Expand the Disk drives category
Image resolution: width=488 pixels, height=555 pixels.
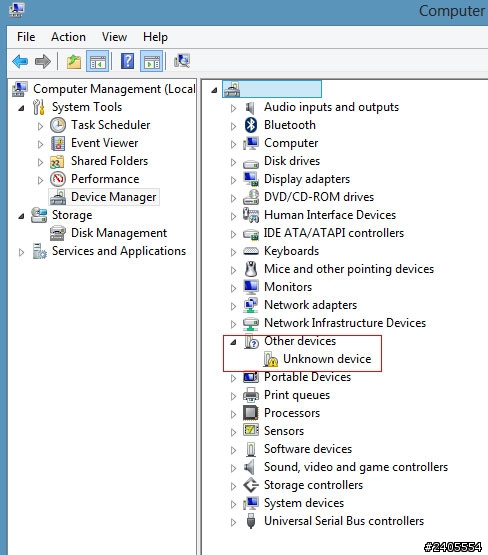tap(233, 162)
